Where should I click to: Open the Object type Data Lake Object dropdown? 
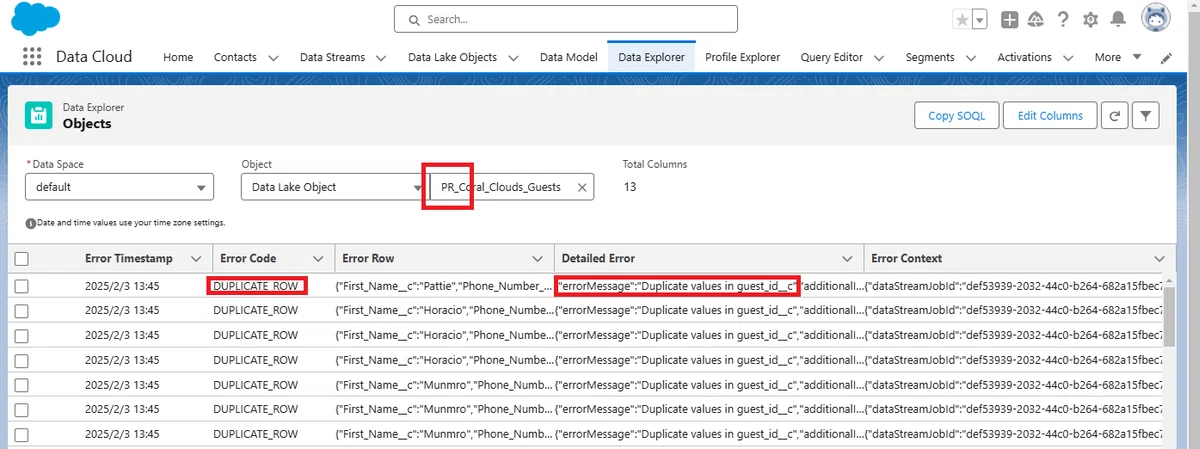click(x=336, y=187)
